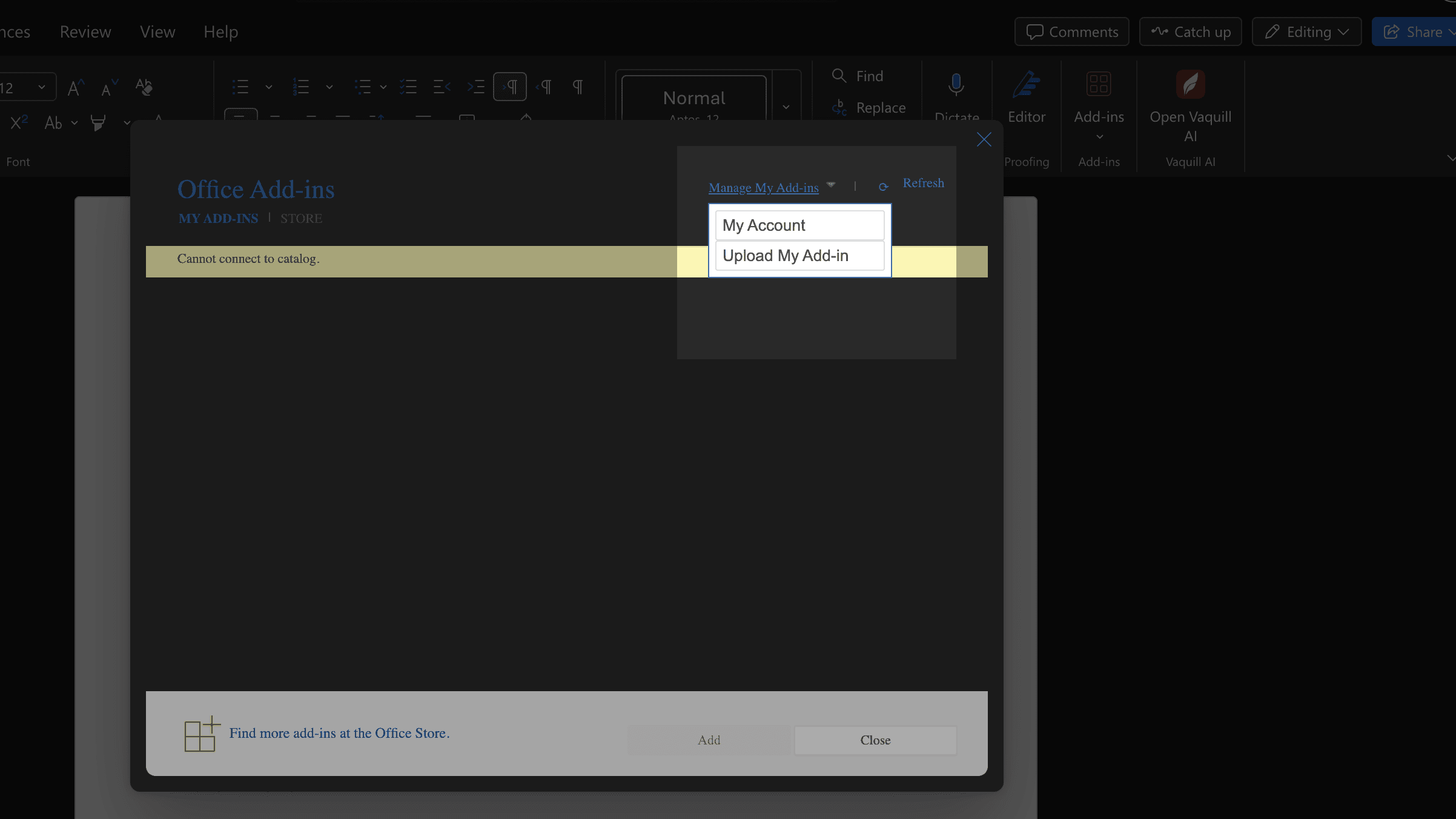Image resolution: width=1456 pixels, height=819 pixels.
Task: Click the Find text label
Action: click(x=869, y=76)
